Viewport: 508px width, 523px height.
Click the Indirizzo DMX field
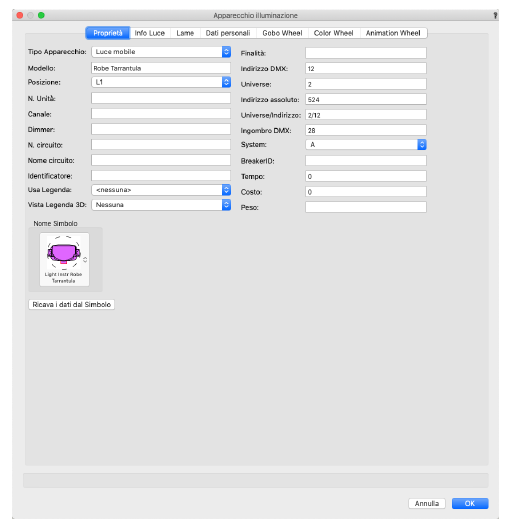point(366,68)
